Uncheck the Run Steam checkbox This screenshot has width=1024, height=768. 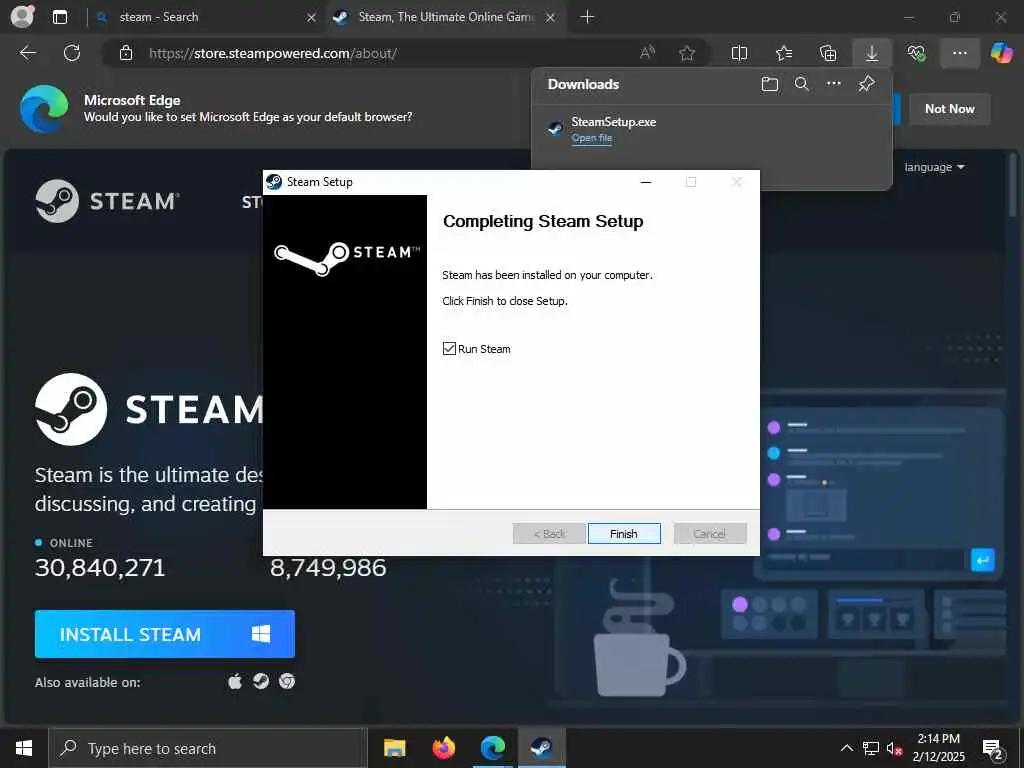[449, 349]
